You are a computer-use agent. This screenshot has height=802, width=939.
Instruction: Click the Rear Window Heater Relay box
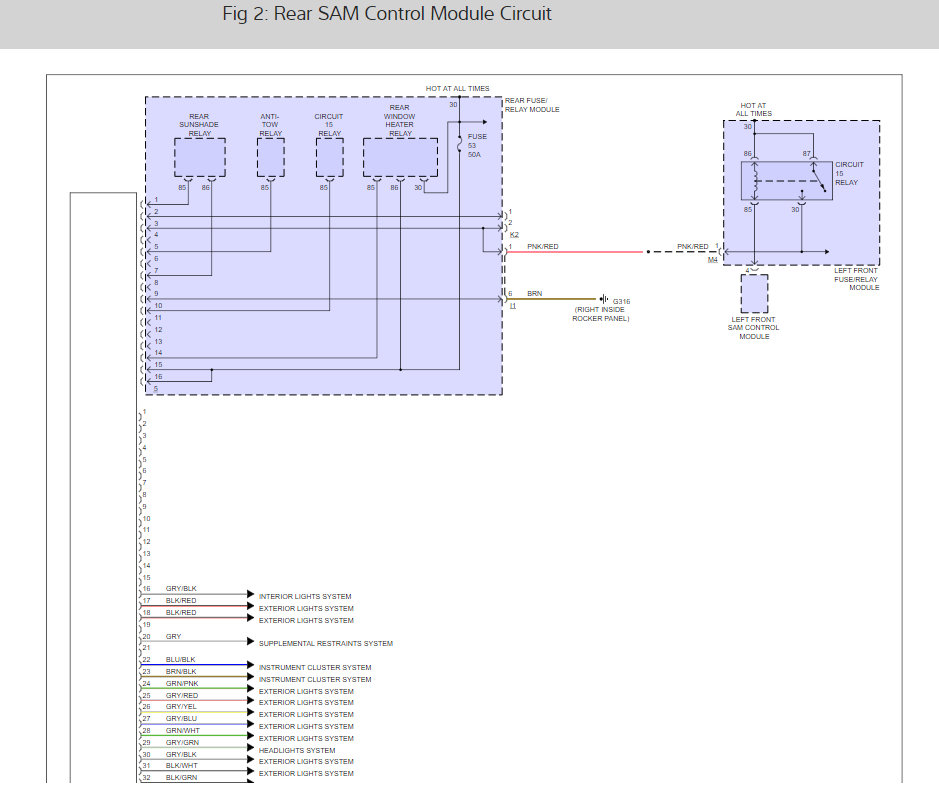(x=400, y=158)
